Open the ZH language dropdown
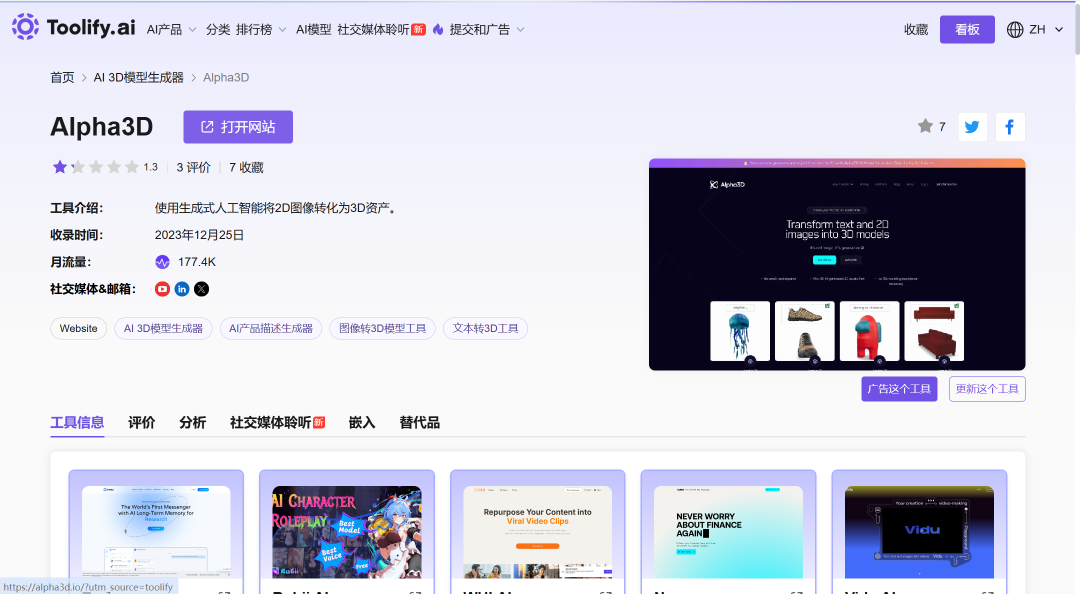1080x594 pixels. (x=1046, y=30)
